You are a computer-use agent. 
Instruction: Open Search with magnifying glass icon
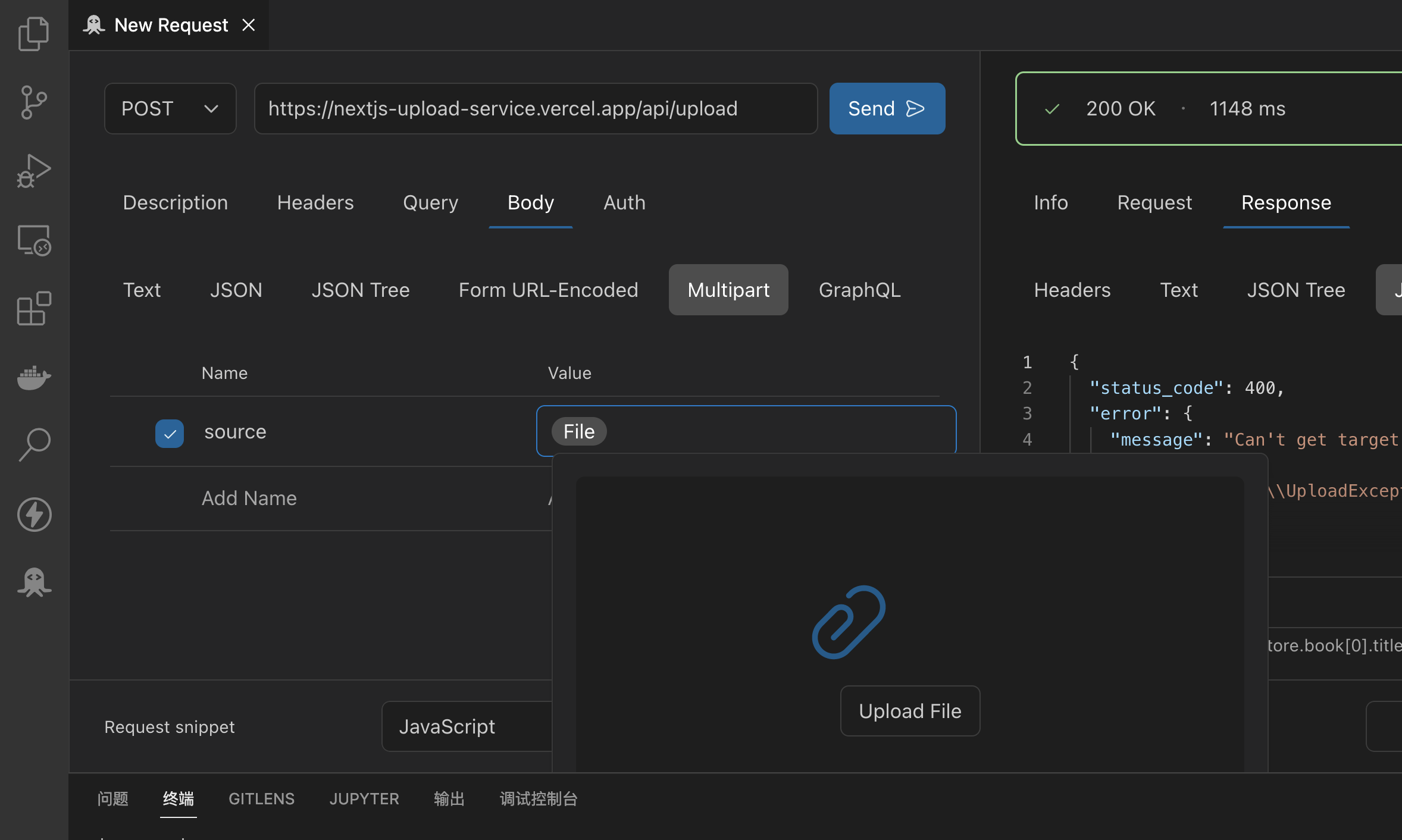point(34,445)
